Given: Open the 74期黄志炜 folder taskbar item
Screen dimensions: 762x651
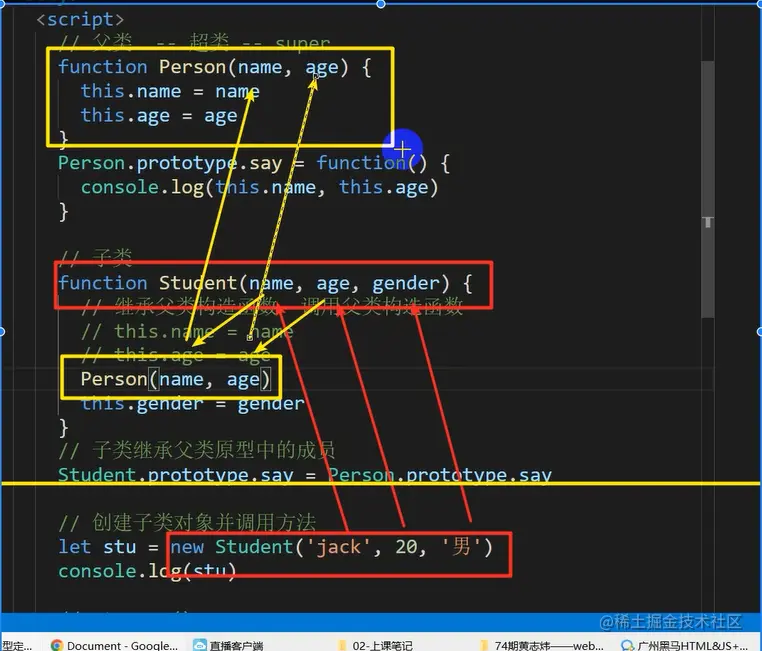Looking at the screenshot, I should (542, 645).
